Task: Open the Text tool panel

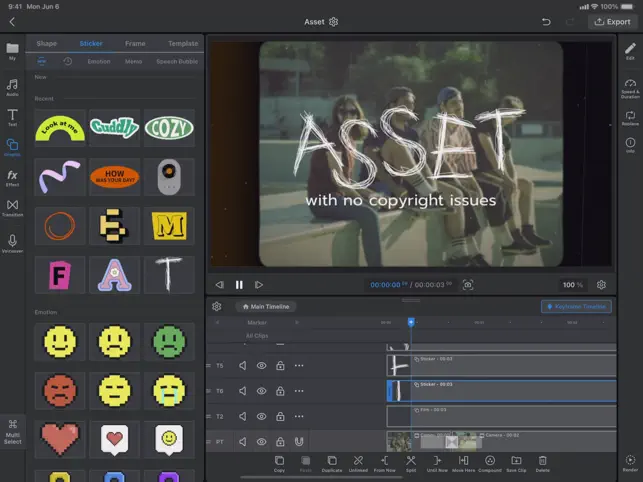Action: point(12,117)
